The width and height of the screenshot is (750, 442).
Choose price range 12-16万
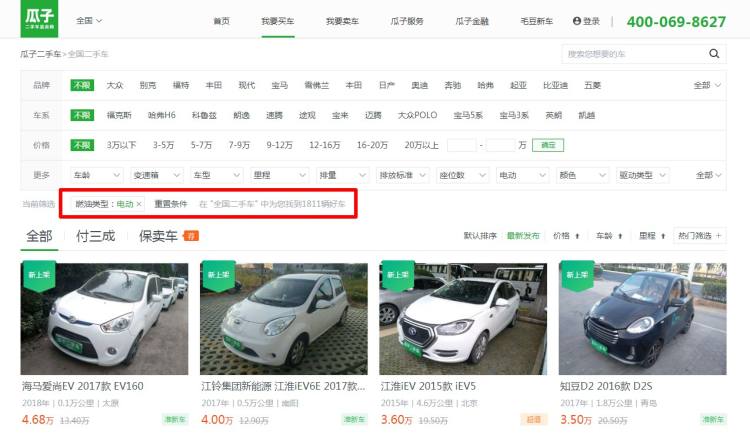325,145
